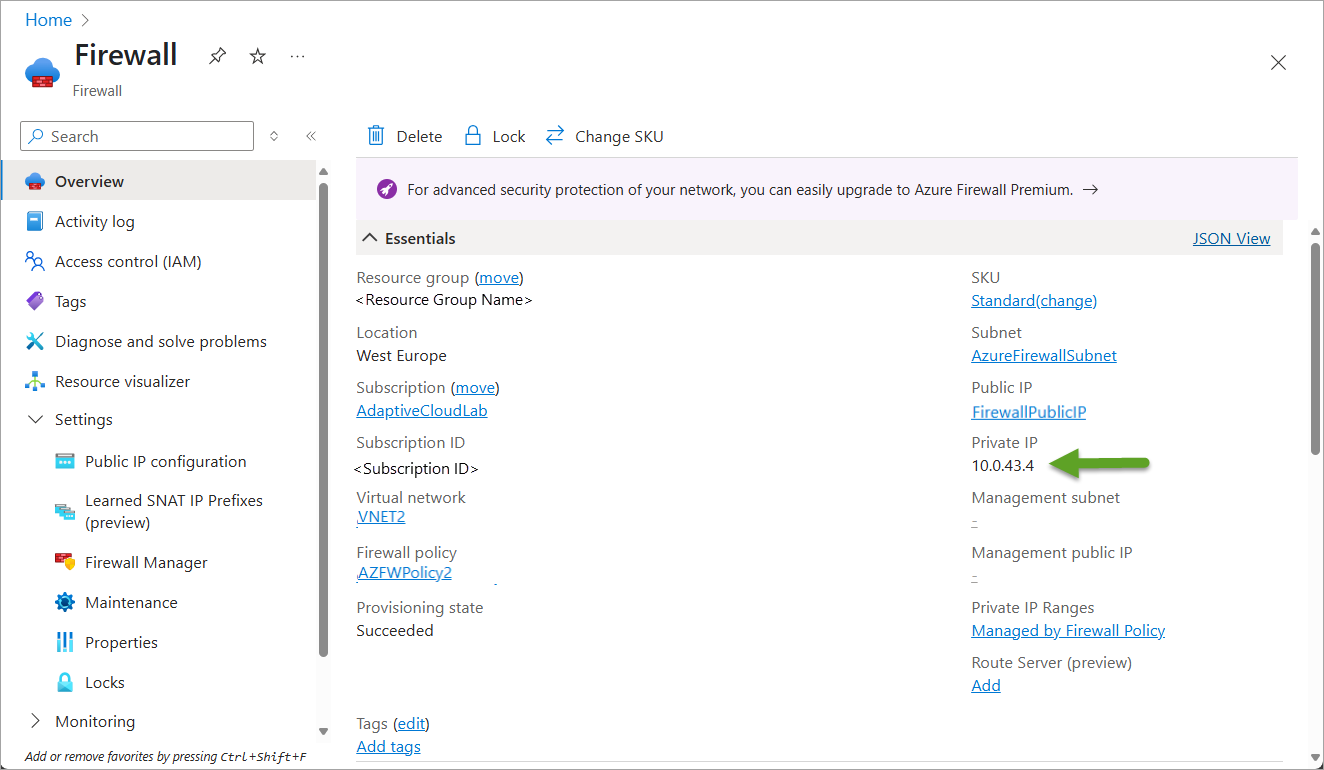Viewport: 1324px width, 770px height.
Task: Click the rocket upgrade icon in banner
Action: click(387, 189)
